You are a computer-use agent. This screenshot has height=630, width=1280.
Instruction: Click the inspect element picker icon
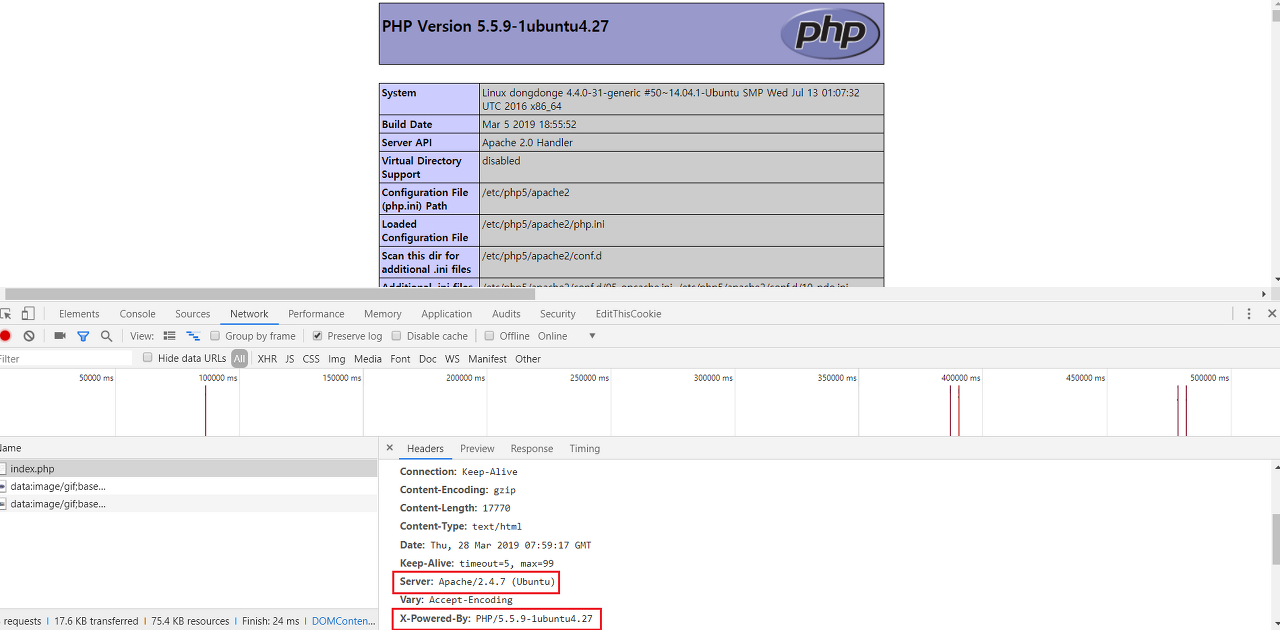pos(5,314)
